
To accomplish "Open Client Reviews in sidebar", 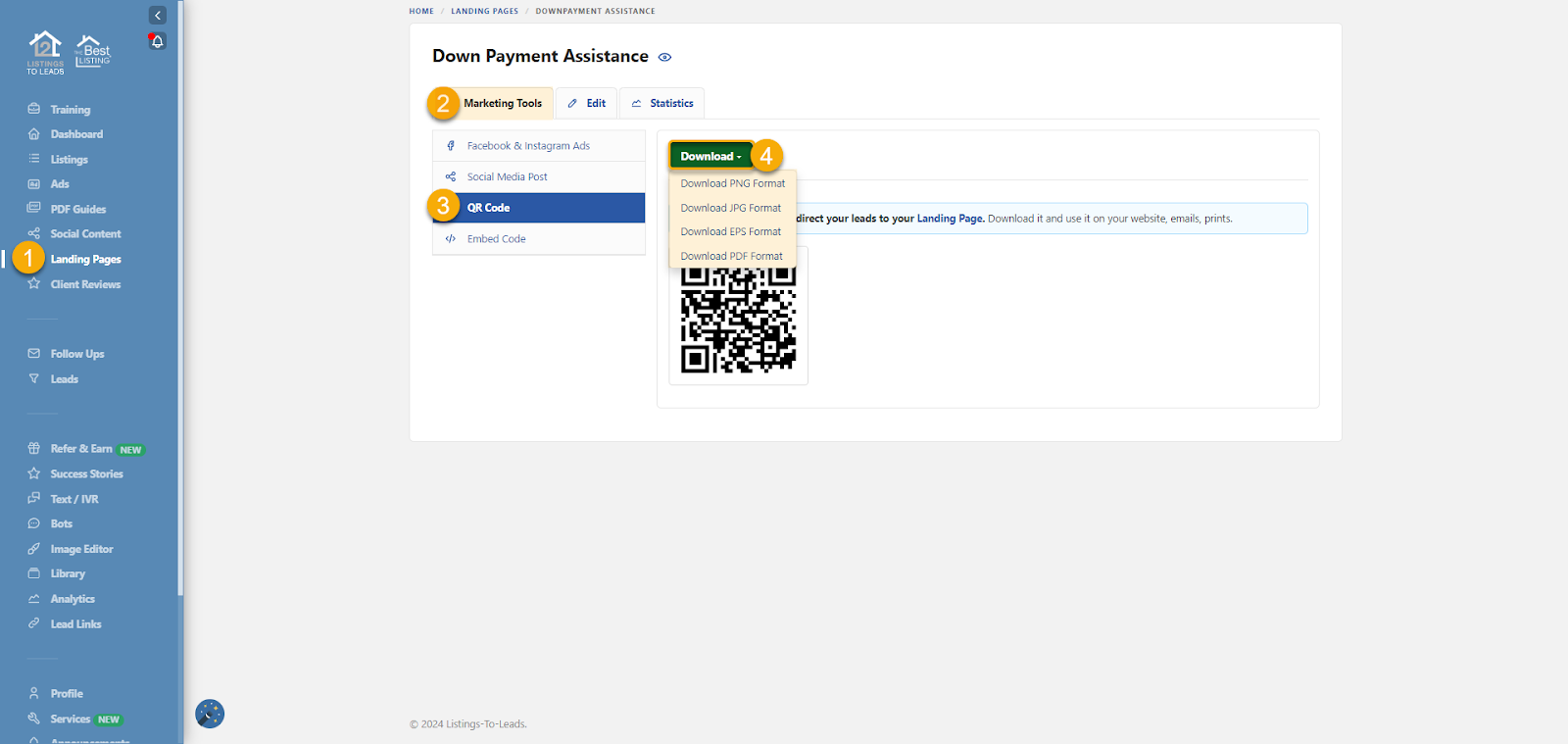I will coord(86,285).
